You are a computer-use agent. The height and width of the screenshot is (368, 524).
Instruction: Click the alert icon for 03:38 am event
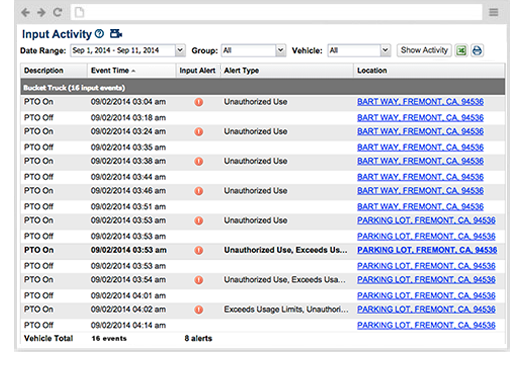[x=199, y=161]
